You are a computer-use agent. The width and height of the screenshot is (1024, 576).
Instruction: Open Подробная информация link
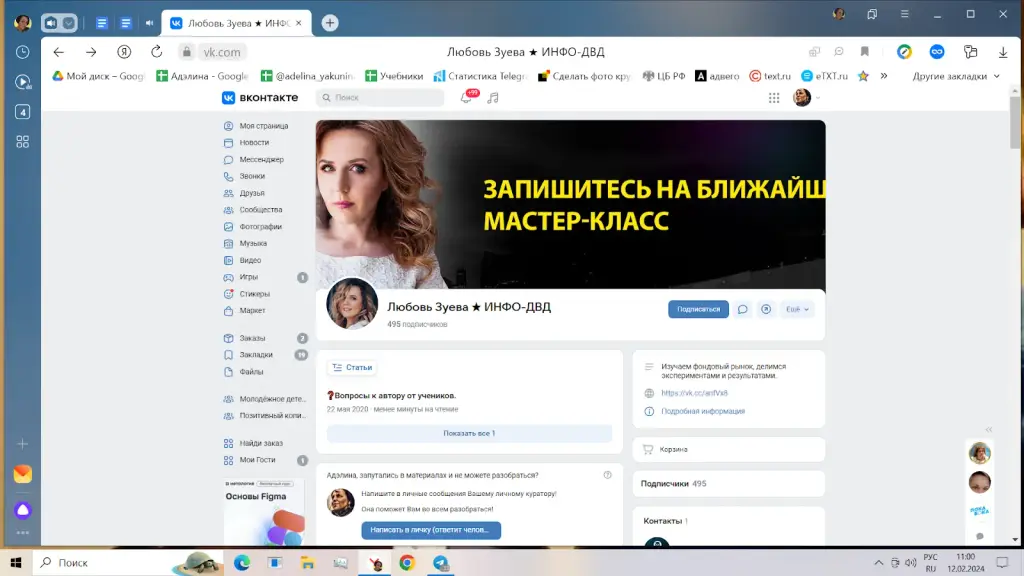[x=703, y=411]
